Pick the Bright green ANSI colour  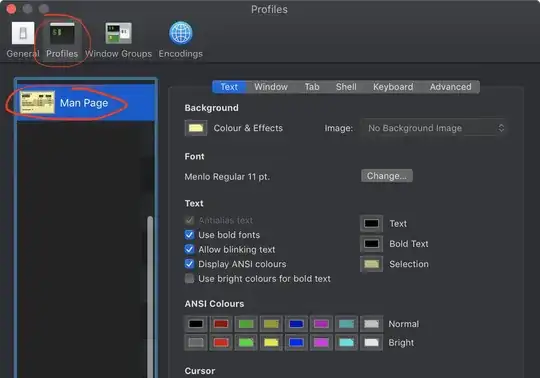[246, 343]
